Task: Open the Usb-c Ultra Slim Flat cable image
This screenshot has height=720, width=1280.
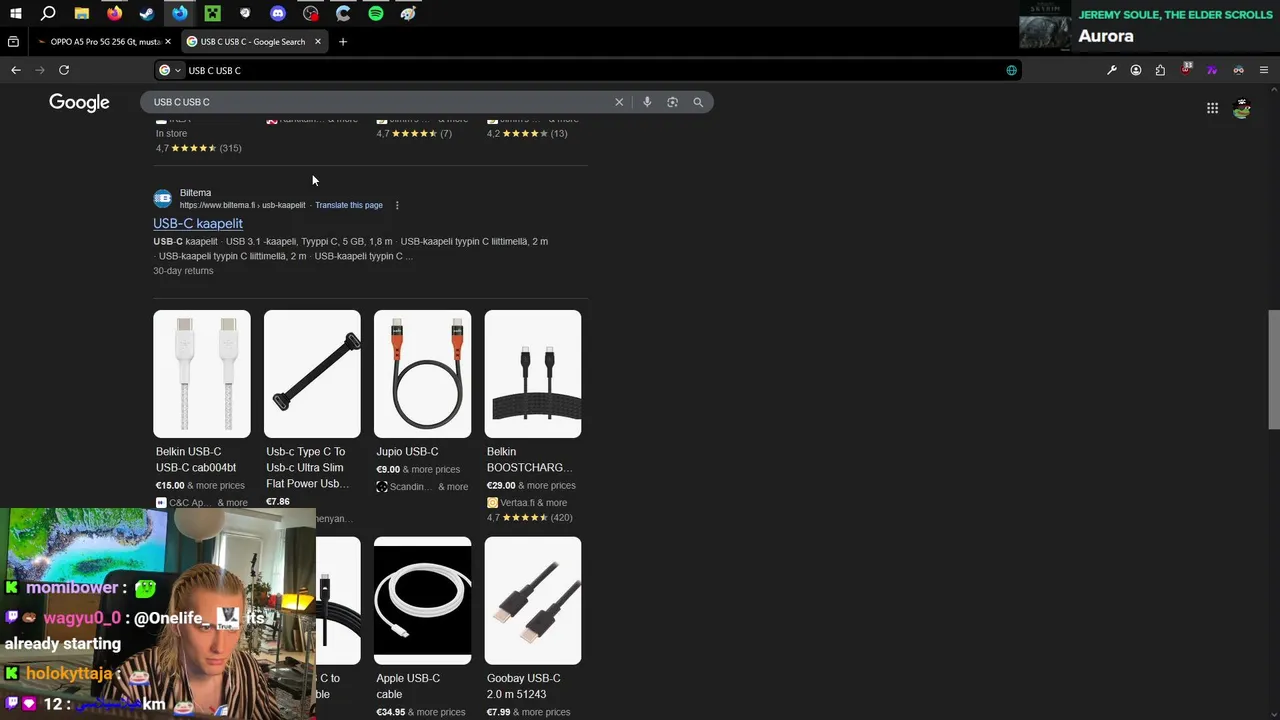Action: click(312, 374)
